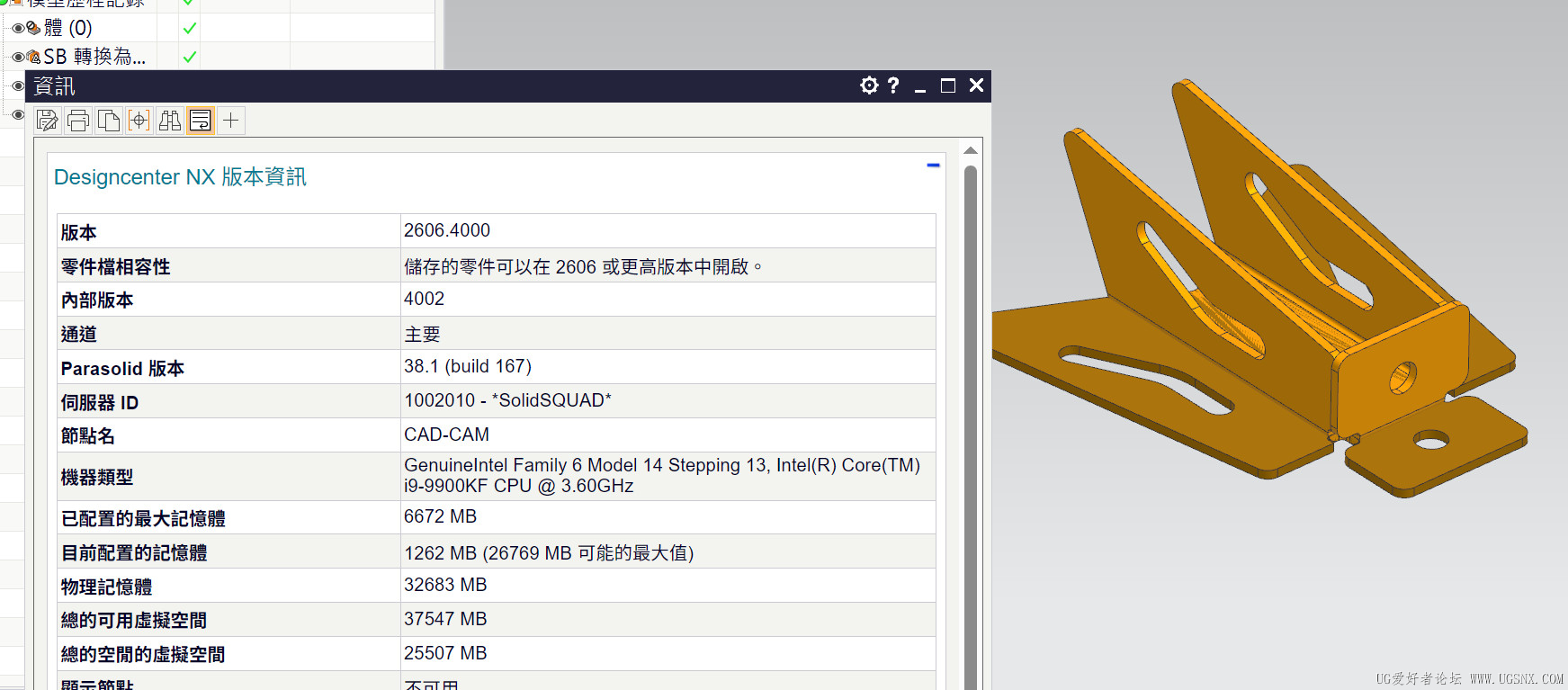This screenshot has height=690, width=1568.
Task: Click the 物理記憶體 value 32683 MB
Action: pos(445,585)
